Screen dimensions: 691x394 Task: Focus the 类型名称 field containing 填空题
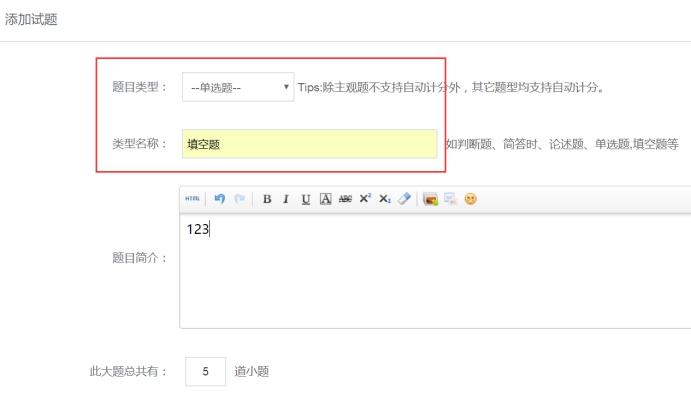pos(309,144)
